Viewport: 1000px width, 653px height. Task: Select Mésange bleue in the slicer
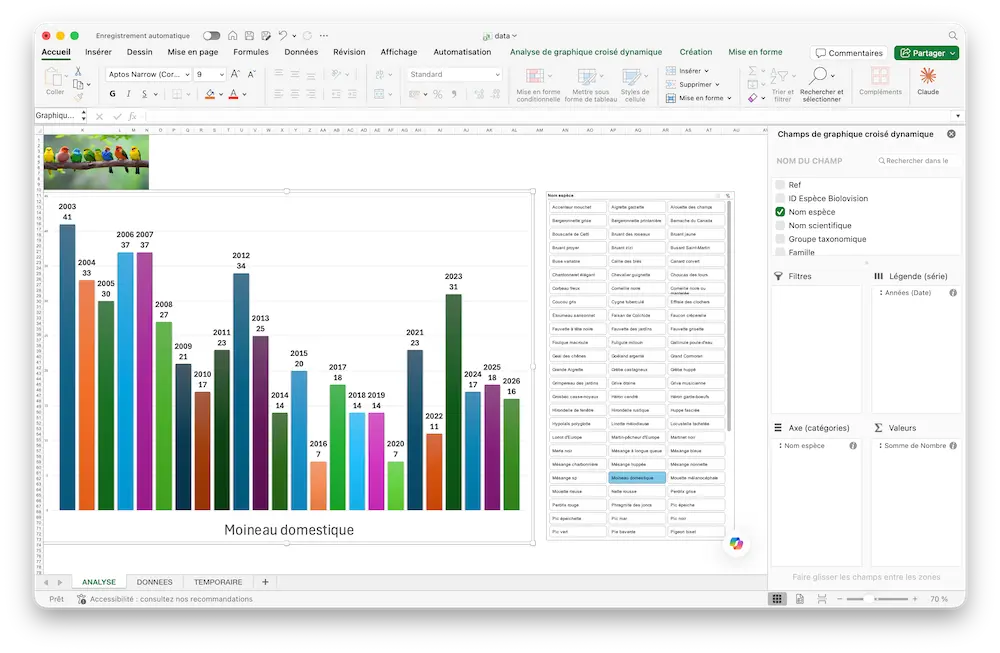696,450
